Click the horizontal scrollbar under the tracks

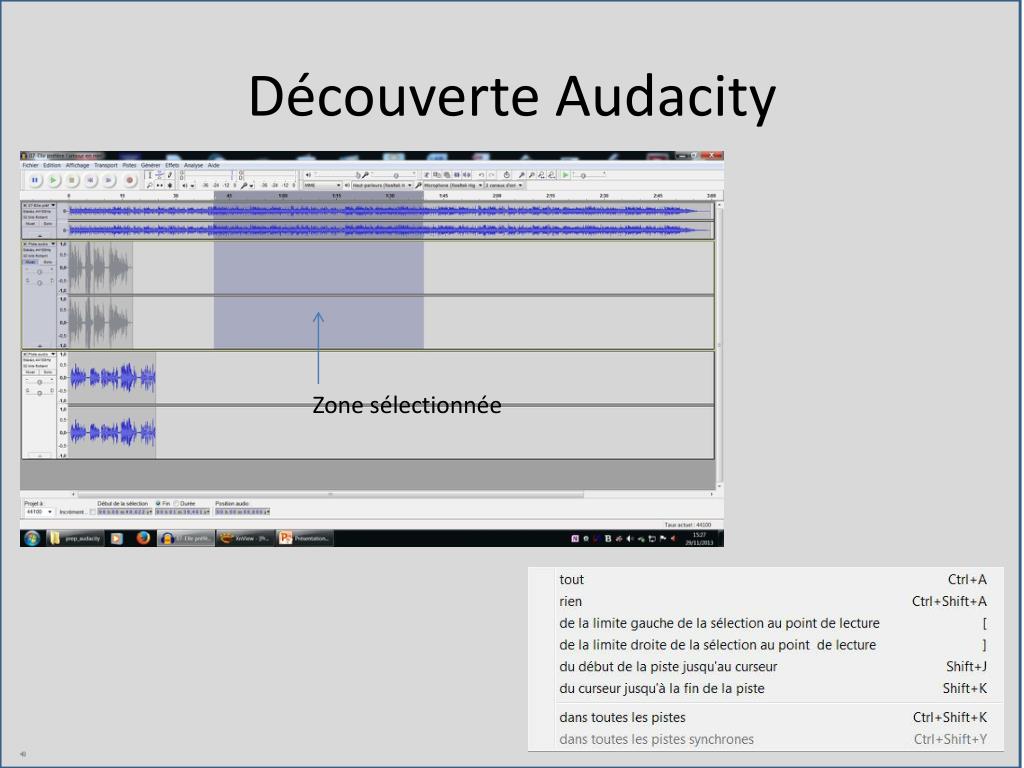pos(330,494)
